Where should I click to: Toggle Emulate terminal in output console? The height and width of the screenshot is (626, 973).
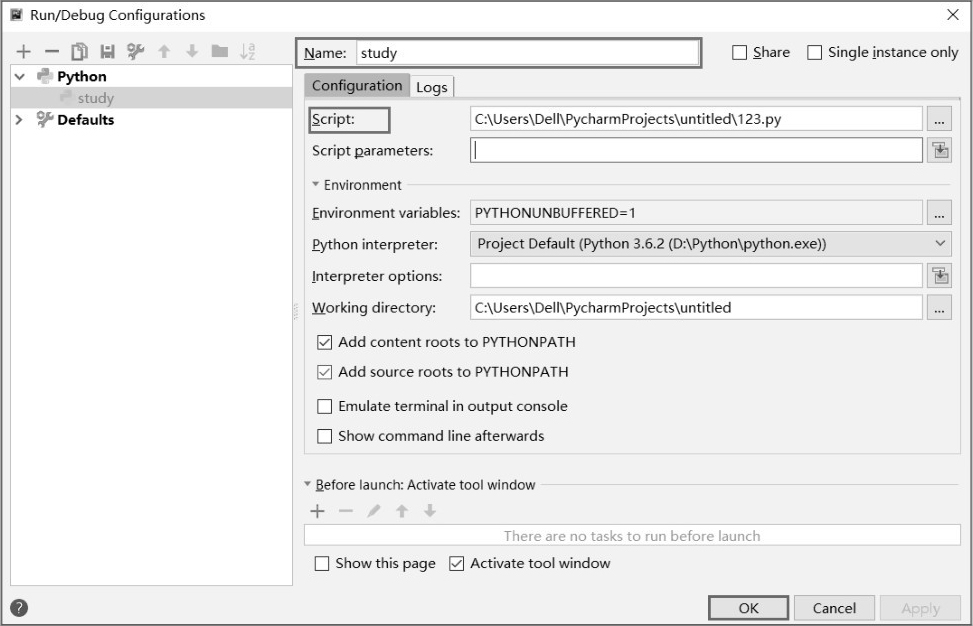click(325, 406)
